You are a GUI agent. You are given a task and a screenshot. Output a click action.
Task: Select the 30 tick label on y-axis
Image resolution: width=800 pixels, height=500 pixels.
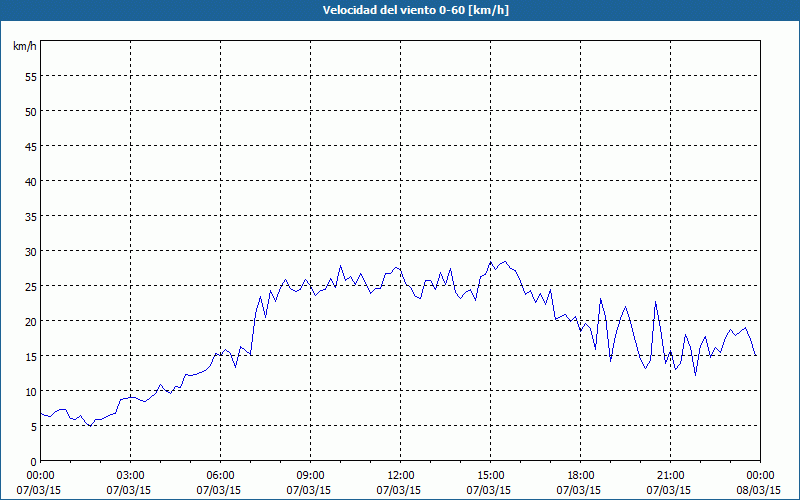coord(31,252)
